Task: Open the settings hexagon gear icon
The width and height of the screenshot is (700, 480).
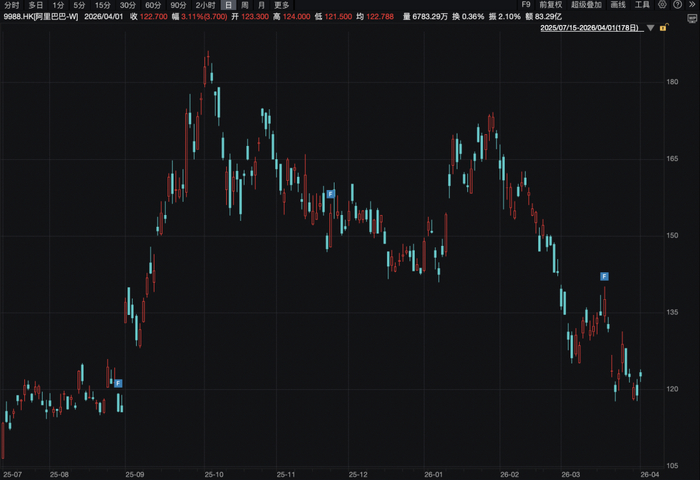Action: [662, 5]
